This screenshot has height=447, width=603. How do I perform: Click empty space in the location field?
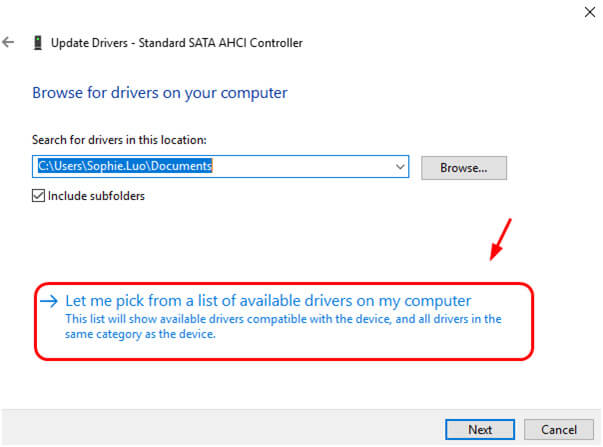(x=302, y=167)
